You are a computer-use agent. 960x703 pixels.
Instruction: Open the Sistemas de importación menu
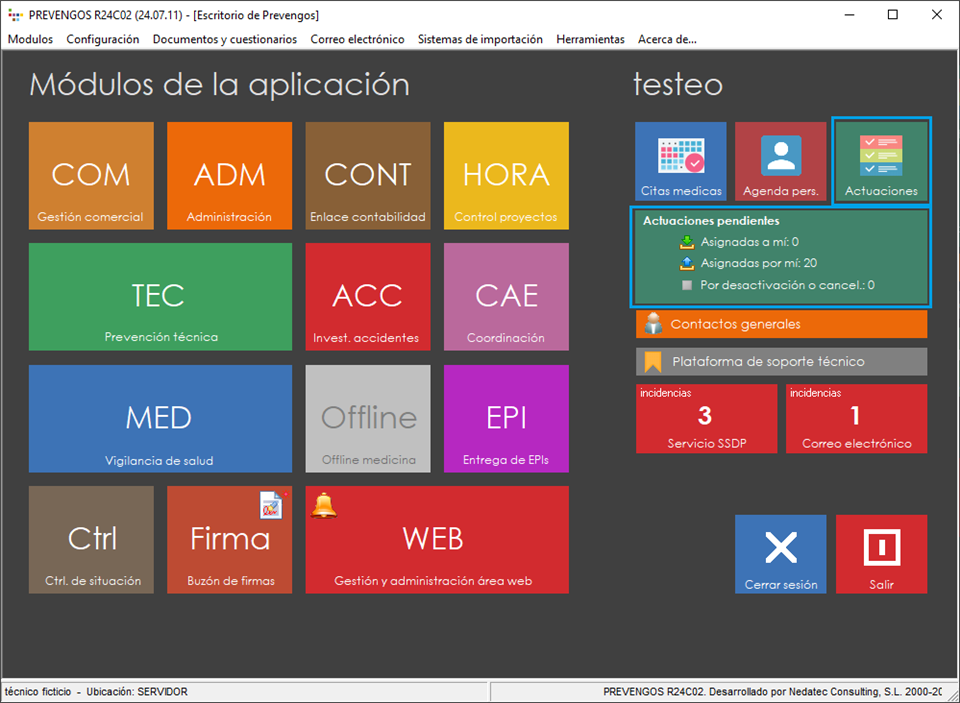tap(480, 39)
